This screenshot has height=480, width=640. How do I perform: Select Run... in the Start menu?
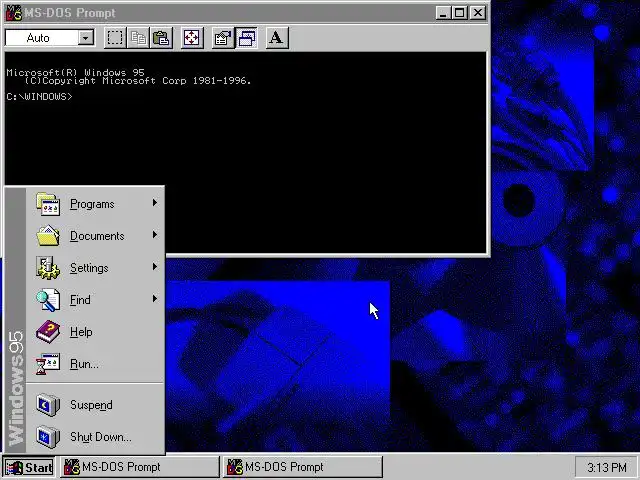[x=96, y=364]
